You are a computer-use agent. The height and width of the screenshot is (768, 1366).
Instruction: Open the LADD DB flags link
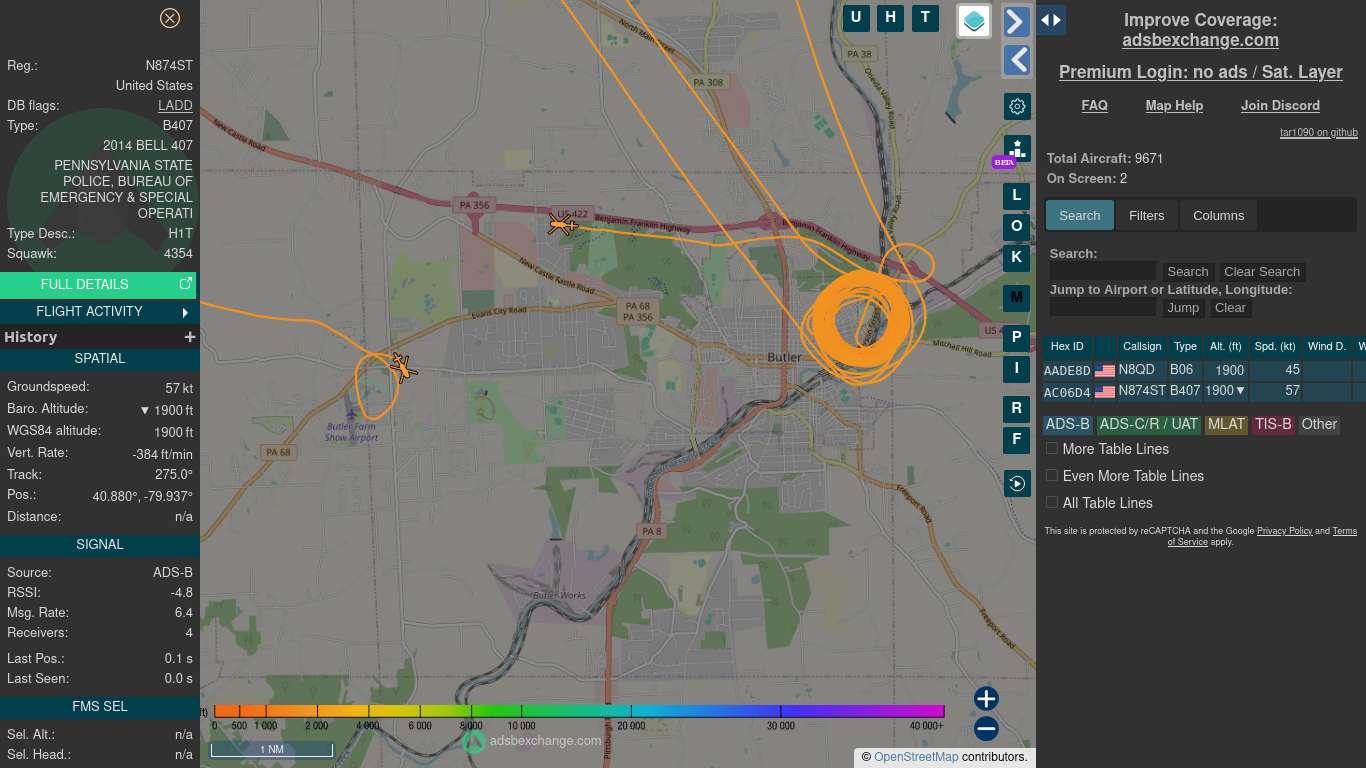pos(175,106)
